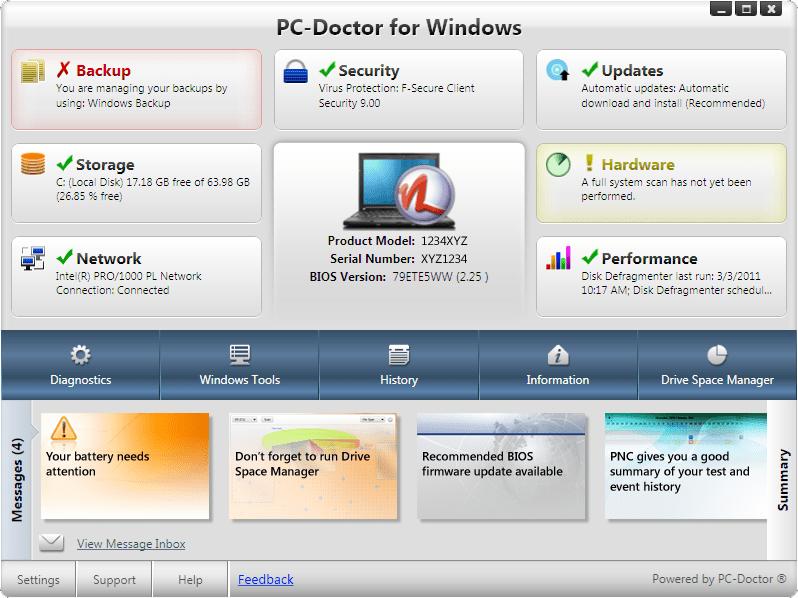Follow the Feedback link
Image resolution: width=798 pixels, height=598 pixels.
265,579
